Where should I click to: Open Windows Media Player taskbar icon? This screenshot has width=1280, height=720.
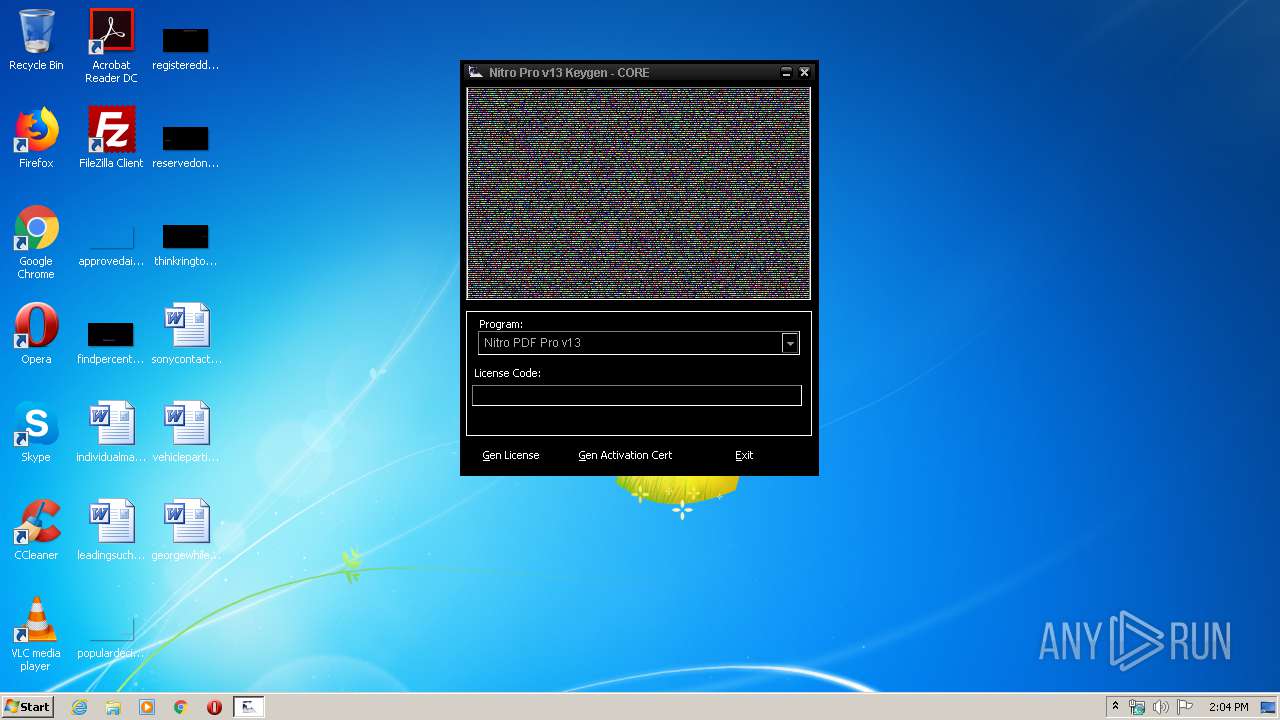pos(147,707)
